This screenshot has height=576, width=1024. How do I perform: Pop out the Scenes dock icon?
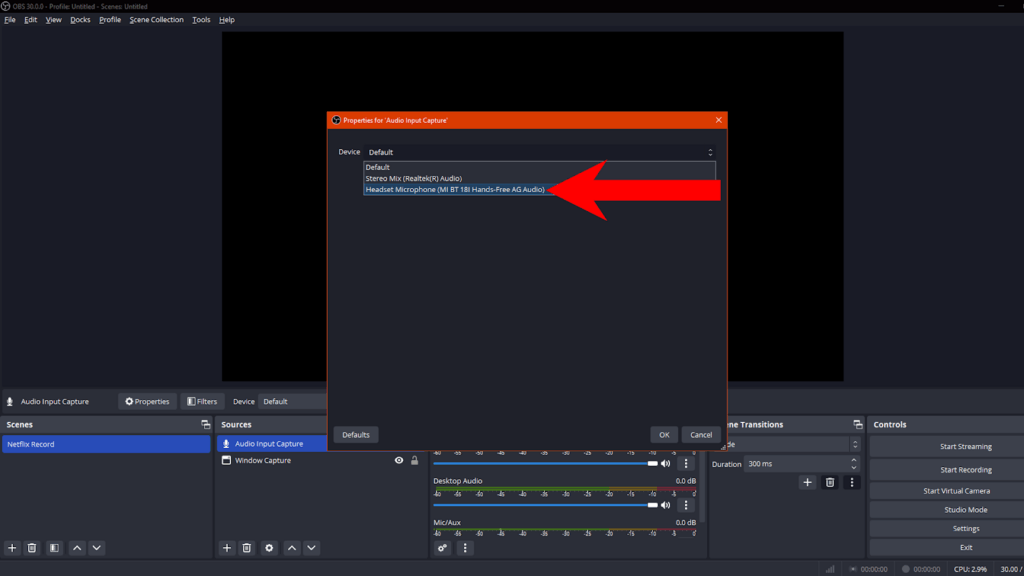(x=206, y=424)
